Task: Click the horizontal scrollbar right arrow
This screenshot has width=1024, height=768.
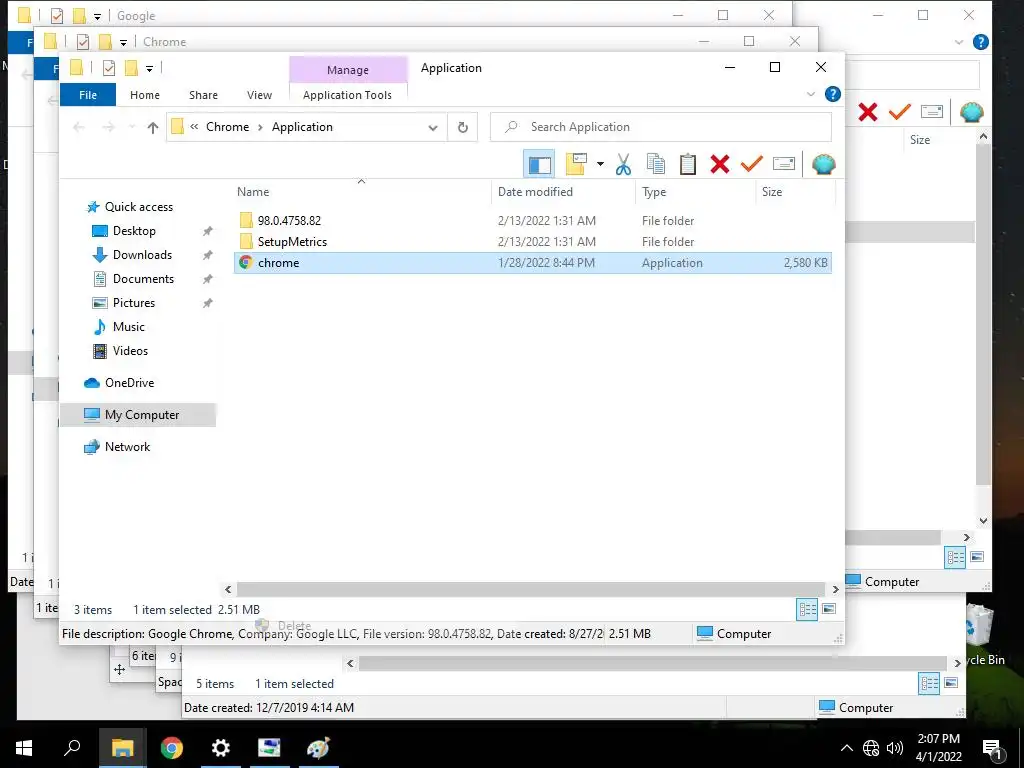Action: (835, 589)
